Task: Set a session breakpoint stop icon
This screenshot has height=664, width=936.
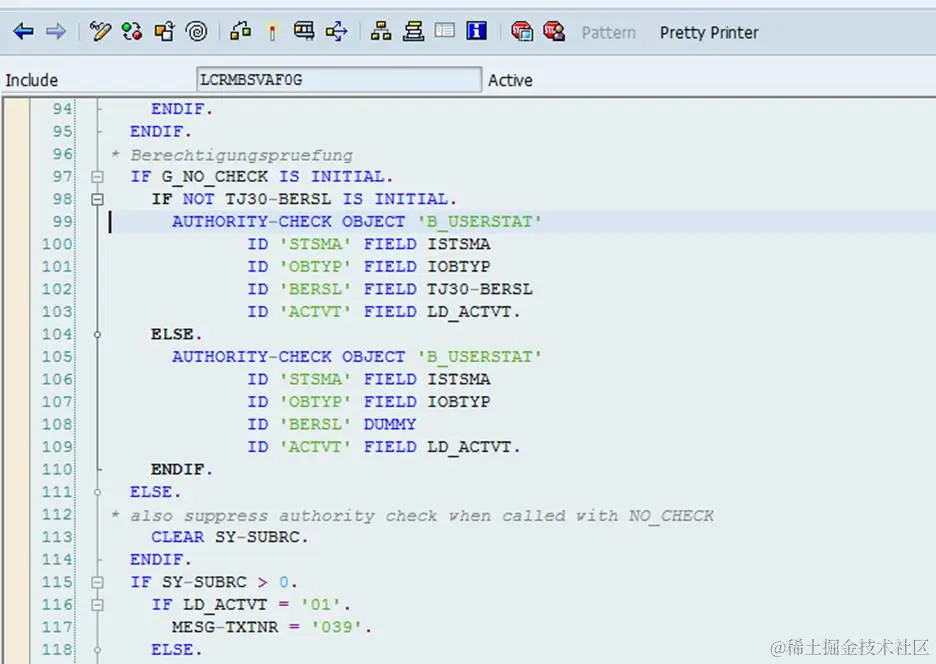Action: (522, 31)
